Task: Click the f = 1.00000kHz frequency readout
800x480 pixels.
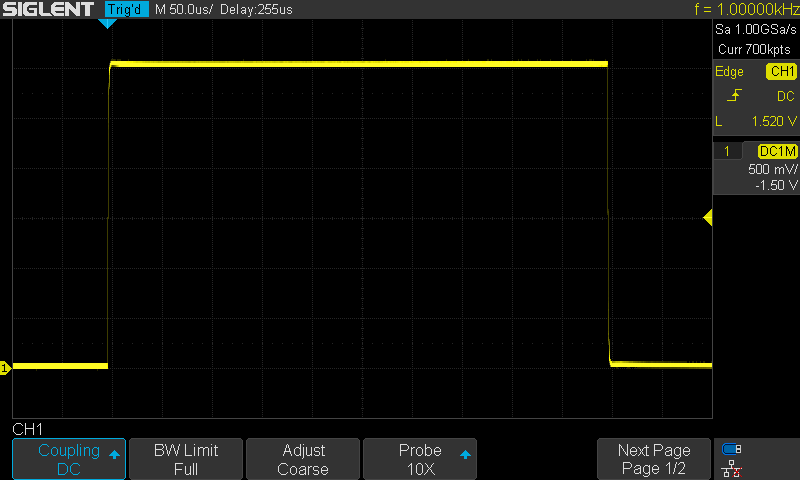Action: pos(746,9)
